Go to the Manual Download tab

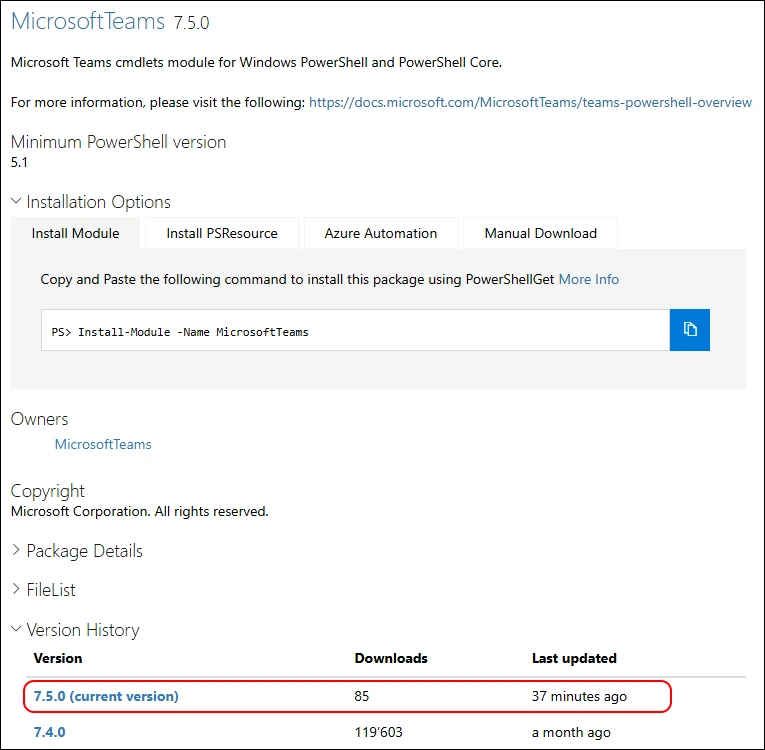(540, 233)
